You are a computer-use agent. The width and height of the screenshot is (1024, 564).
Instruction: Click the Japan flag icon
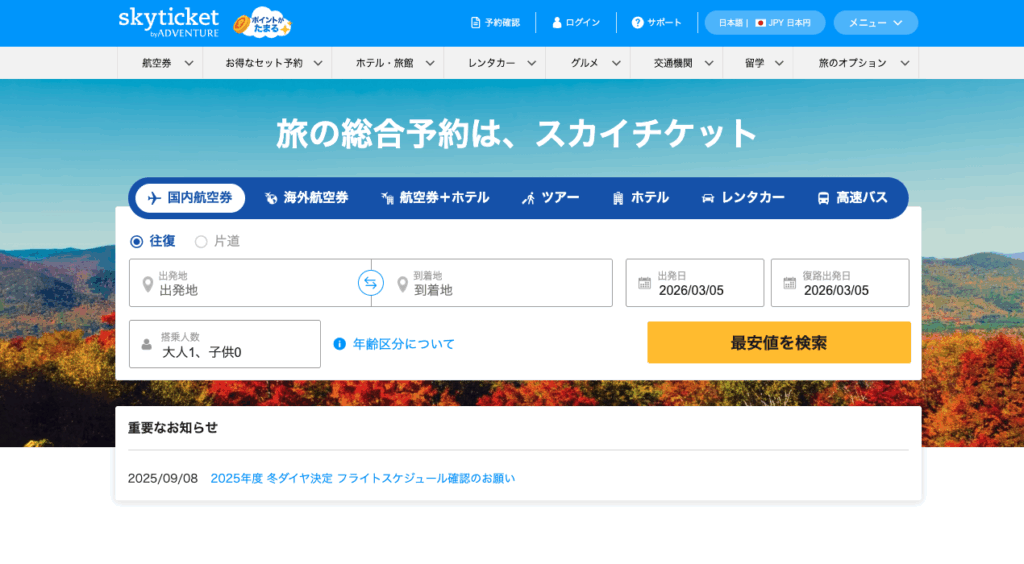[x=760, y=23]
